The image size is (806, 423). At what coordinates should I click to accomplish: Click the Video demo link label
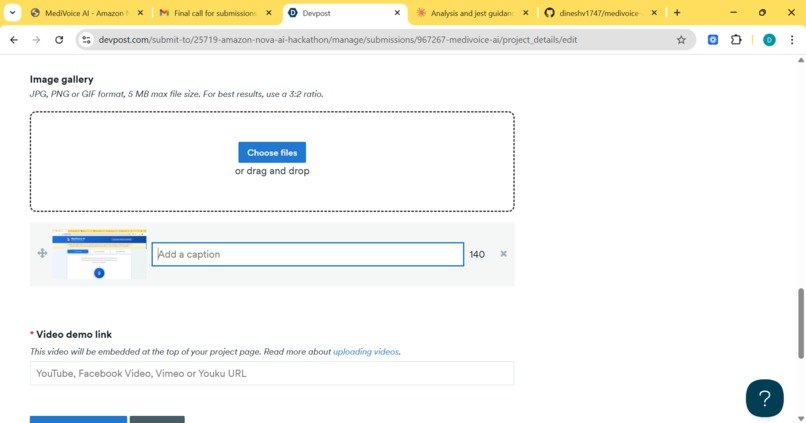(x=74, y=334)
